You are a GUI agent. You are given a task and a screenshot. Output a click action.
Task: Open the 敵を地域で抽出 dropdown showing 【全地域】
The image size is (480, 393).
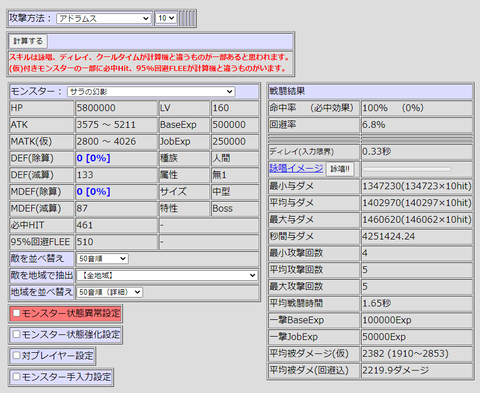coord(167,275)
